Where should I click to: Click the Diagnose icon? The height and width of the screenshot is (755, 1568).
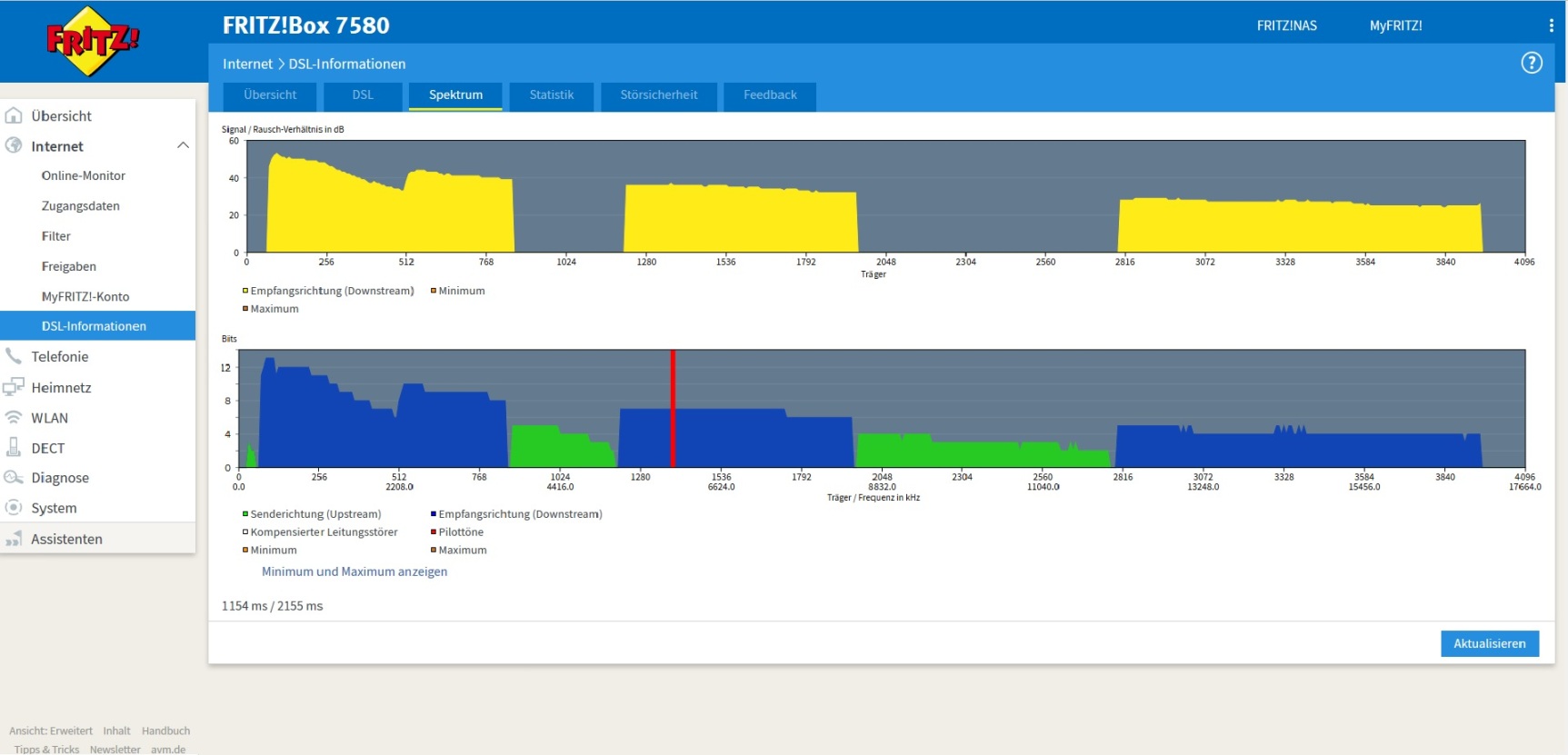click(x=14, y=477)
